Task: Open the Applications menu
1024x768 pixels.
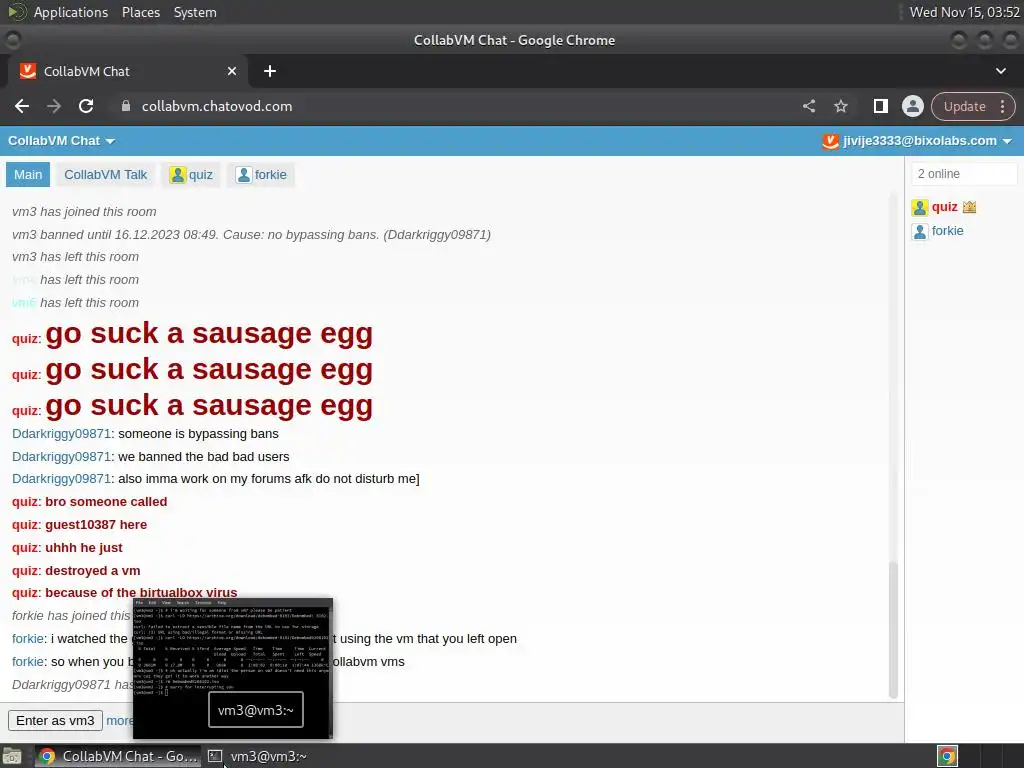Action: point(71,12)
